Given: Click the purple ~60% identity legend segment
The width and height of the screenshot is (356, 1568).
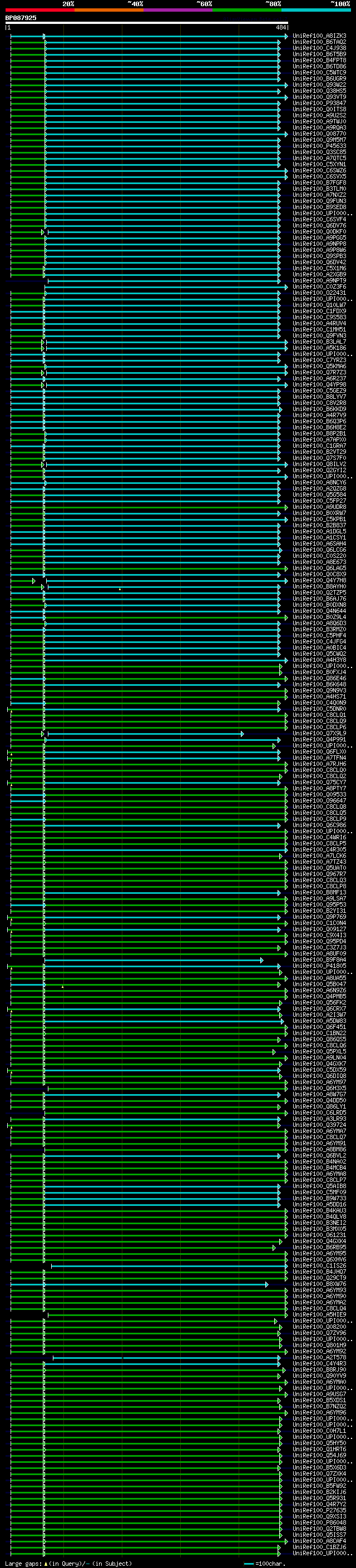Looking at the screenshot, I should pyautogui.click(x=179, y=10).
